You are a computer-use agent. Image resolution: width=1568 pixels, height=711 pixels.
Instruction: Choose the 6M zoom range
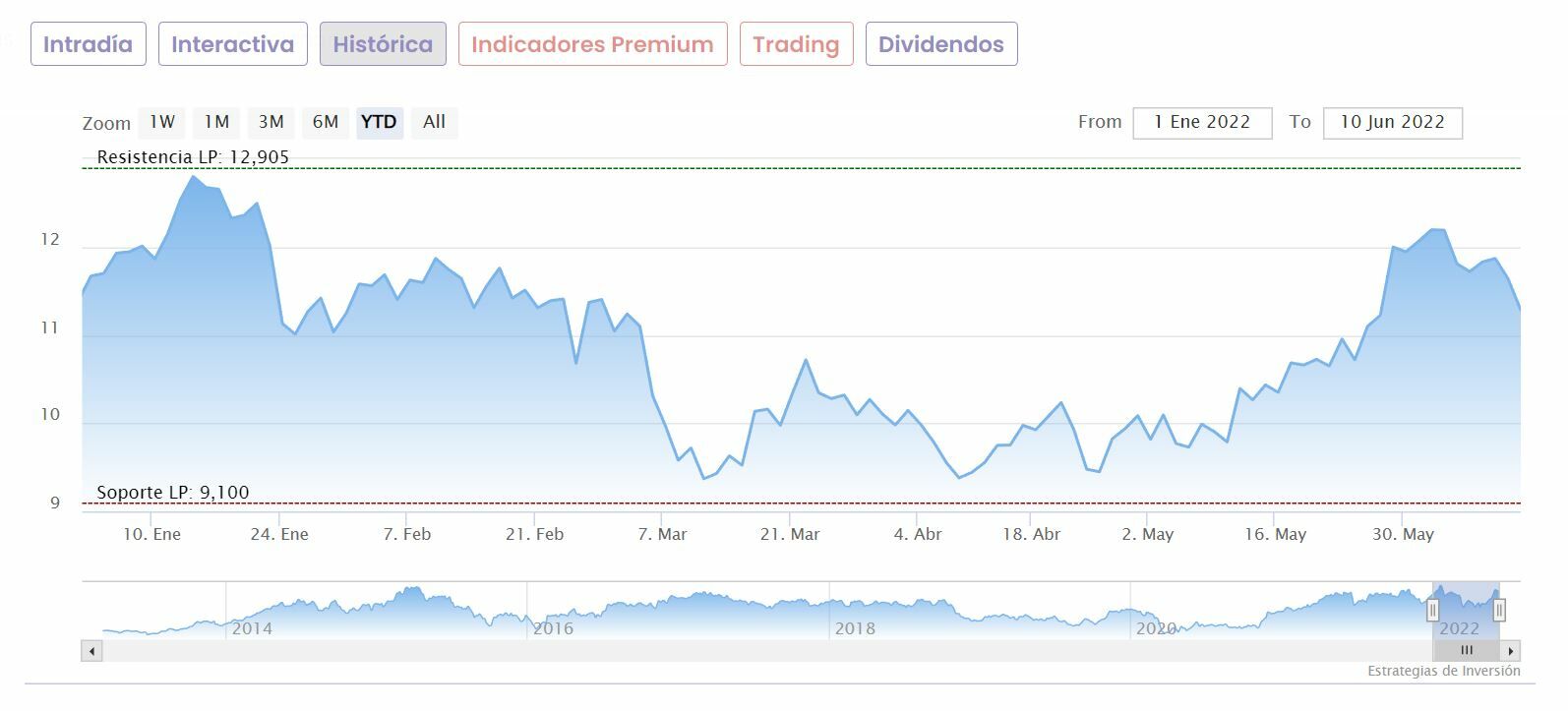pos(326,122)
